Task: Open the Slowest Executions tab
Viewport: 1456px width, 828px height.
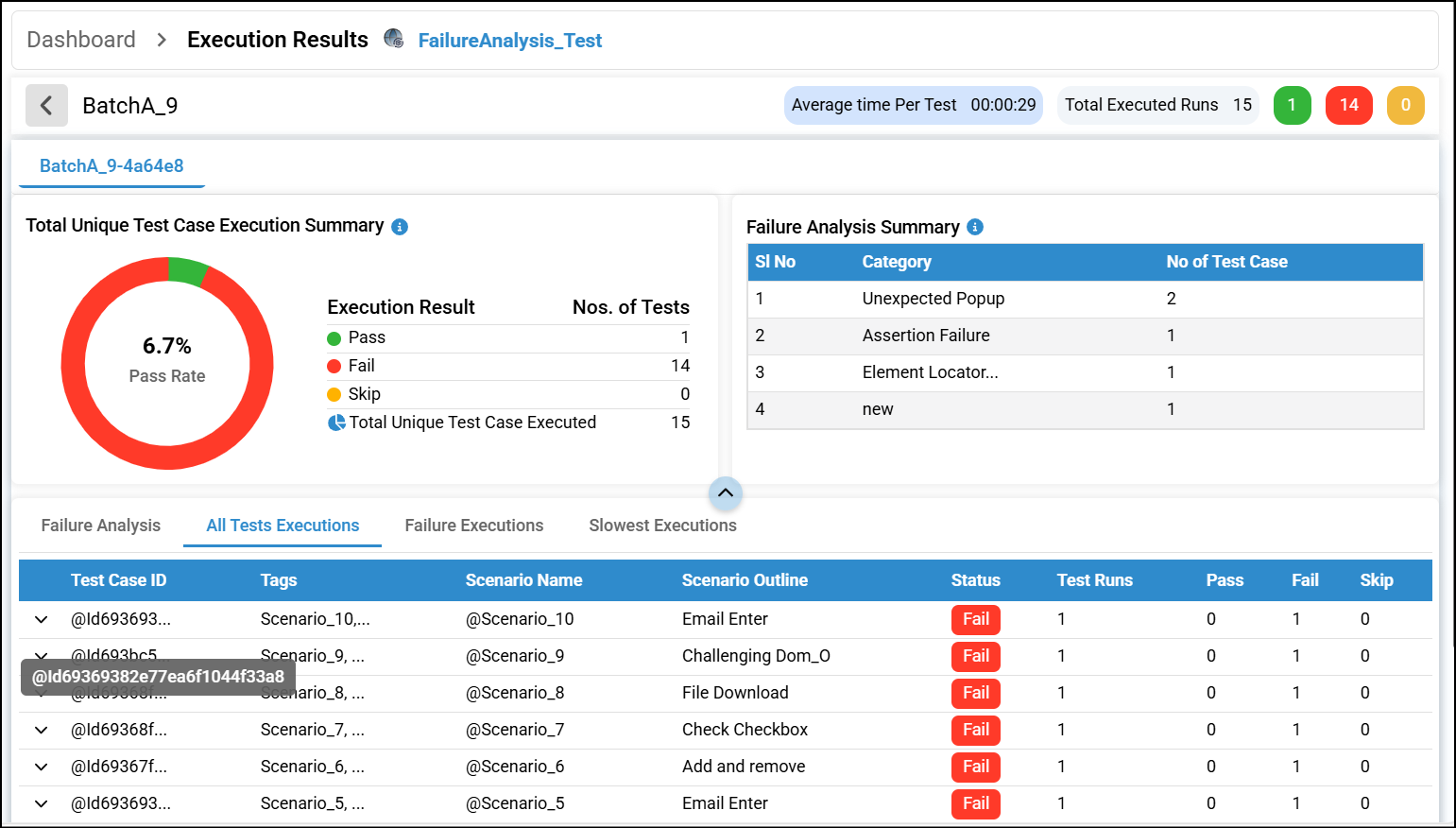Action: pyautogui.click(x=662, y=526)
